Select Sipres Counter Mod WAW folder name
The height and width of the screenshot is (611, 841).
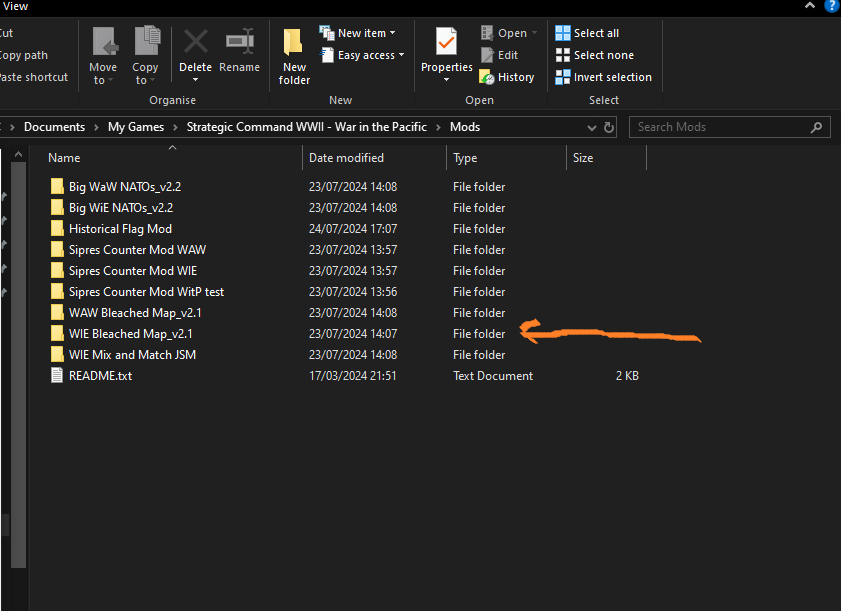(137, 249)
